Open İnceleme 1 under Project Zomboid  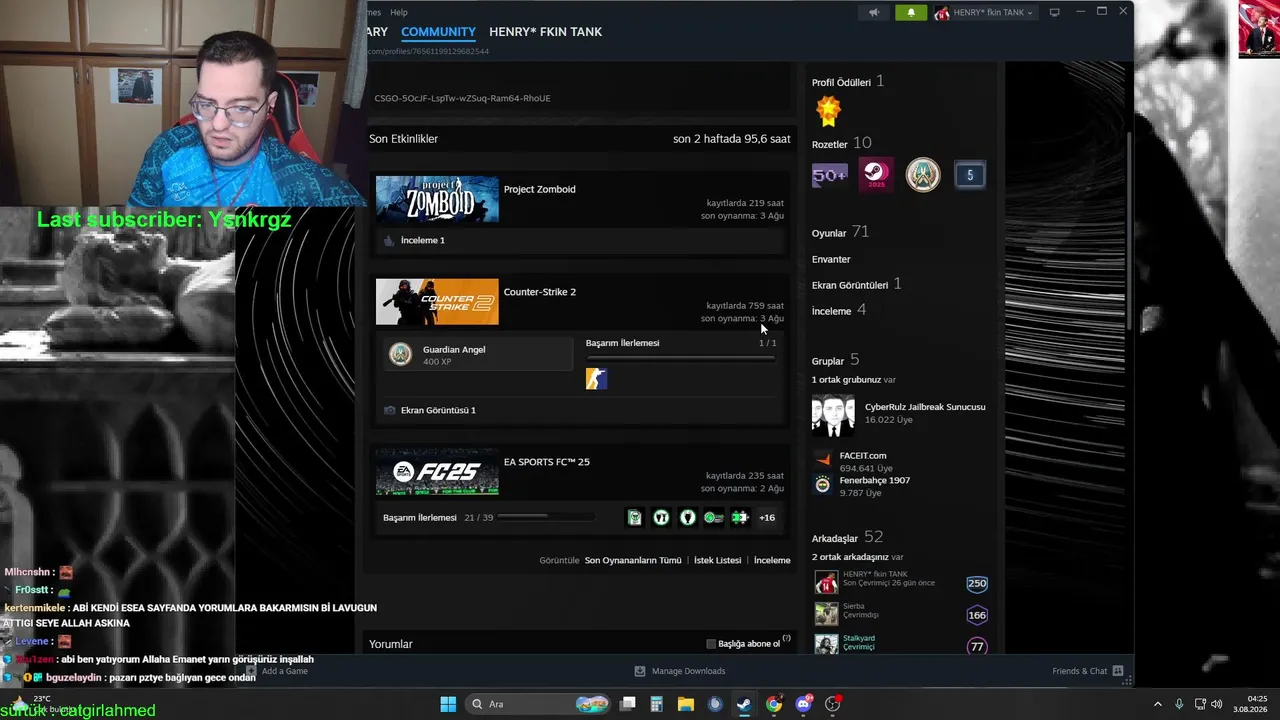pyautogui.click(x=423, y=241)
